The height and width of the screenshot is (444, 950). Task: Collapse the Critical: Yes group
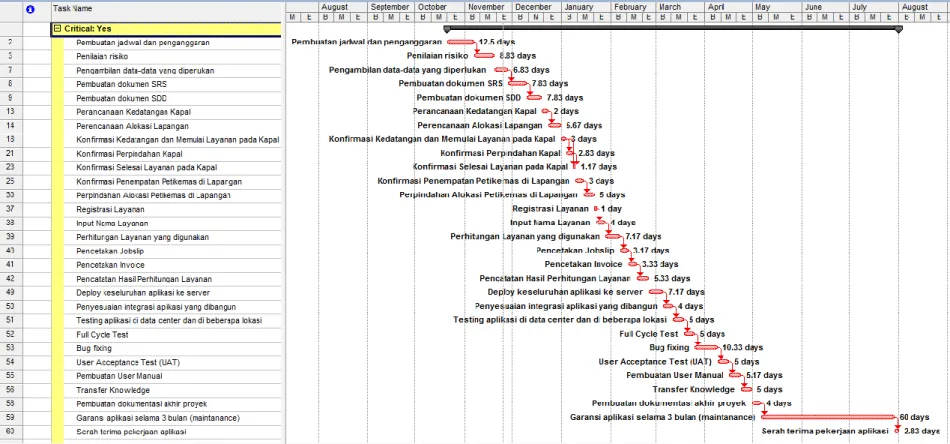57,28
